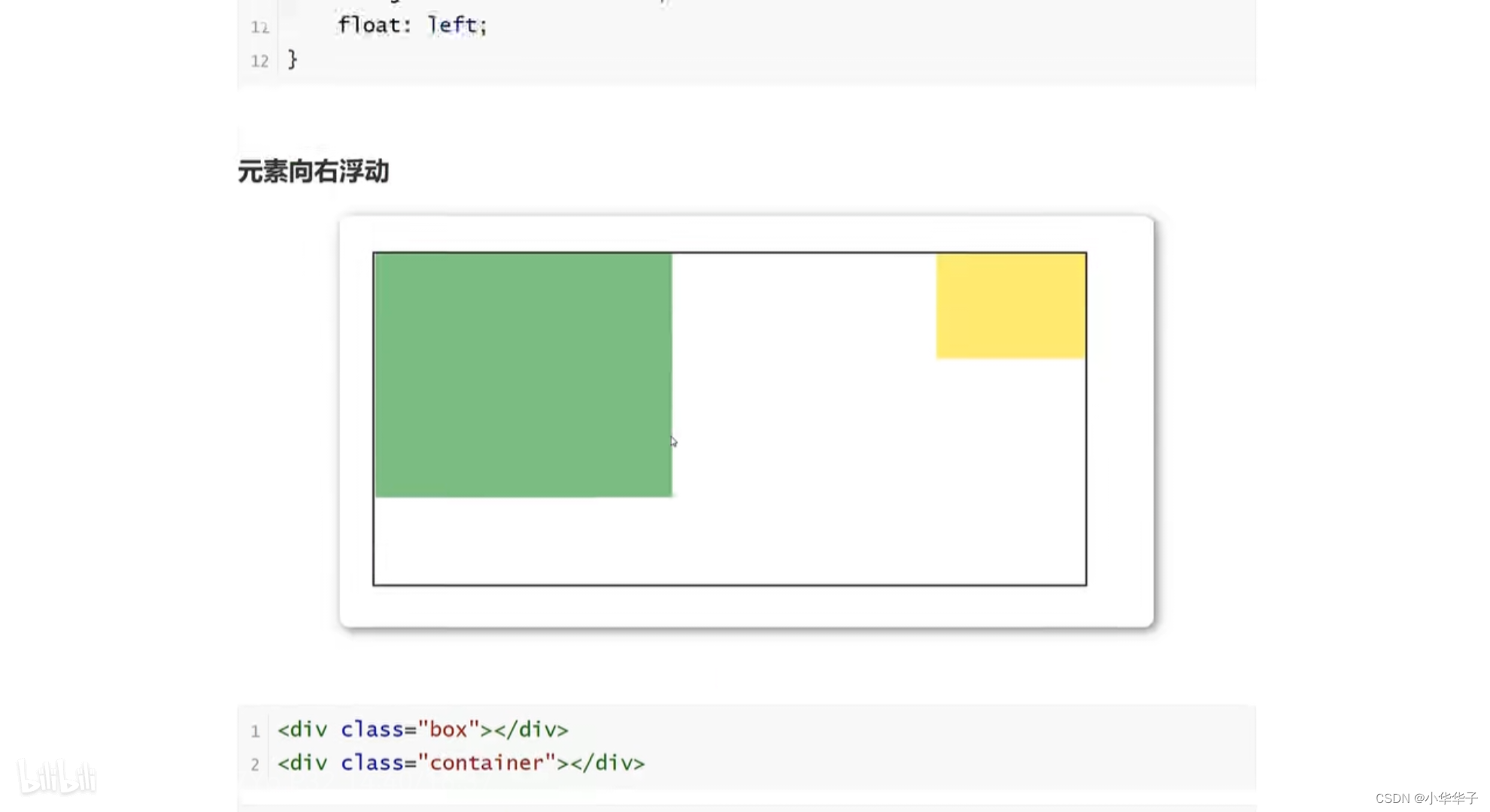Viewport: 1490px width, 812px height.
Task: Click the code line with class="box"
Action: click(423, 729)
